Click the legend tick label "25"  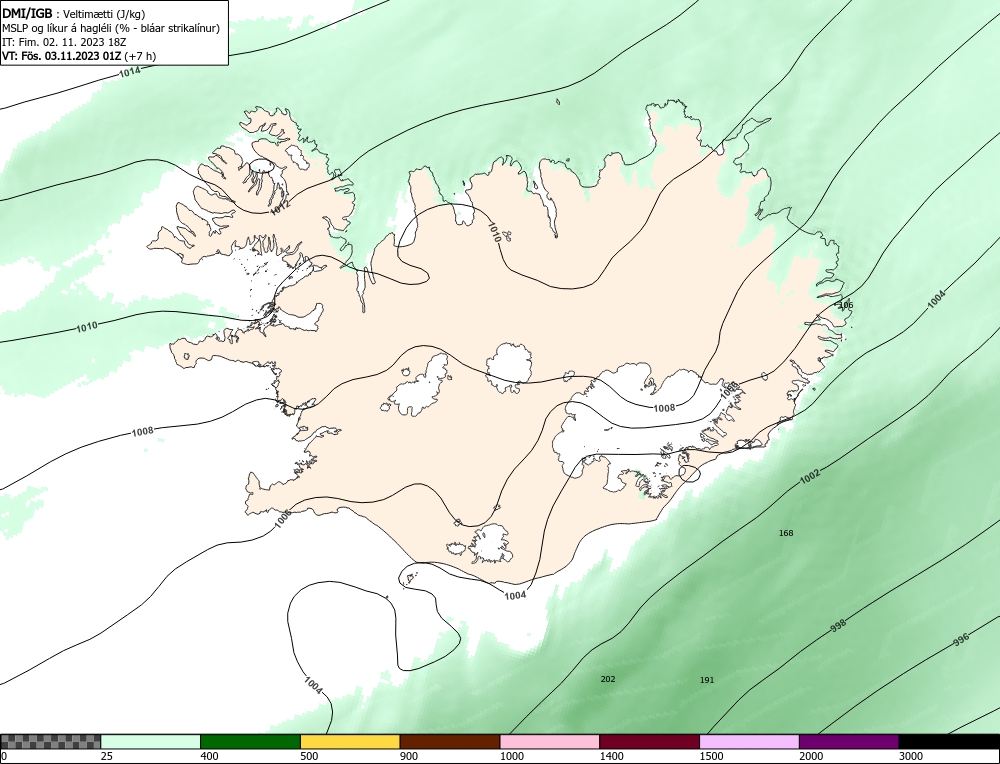coord(107,756)
